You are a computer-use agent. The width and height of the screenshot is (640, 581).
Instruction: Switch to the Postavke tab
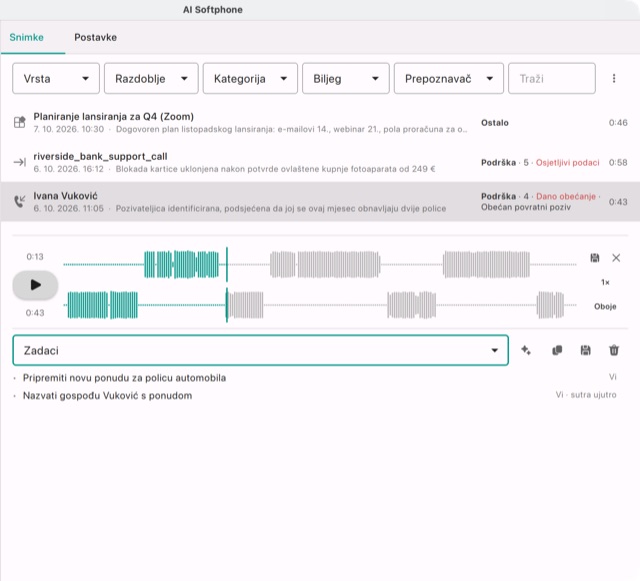[96, 37]
